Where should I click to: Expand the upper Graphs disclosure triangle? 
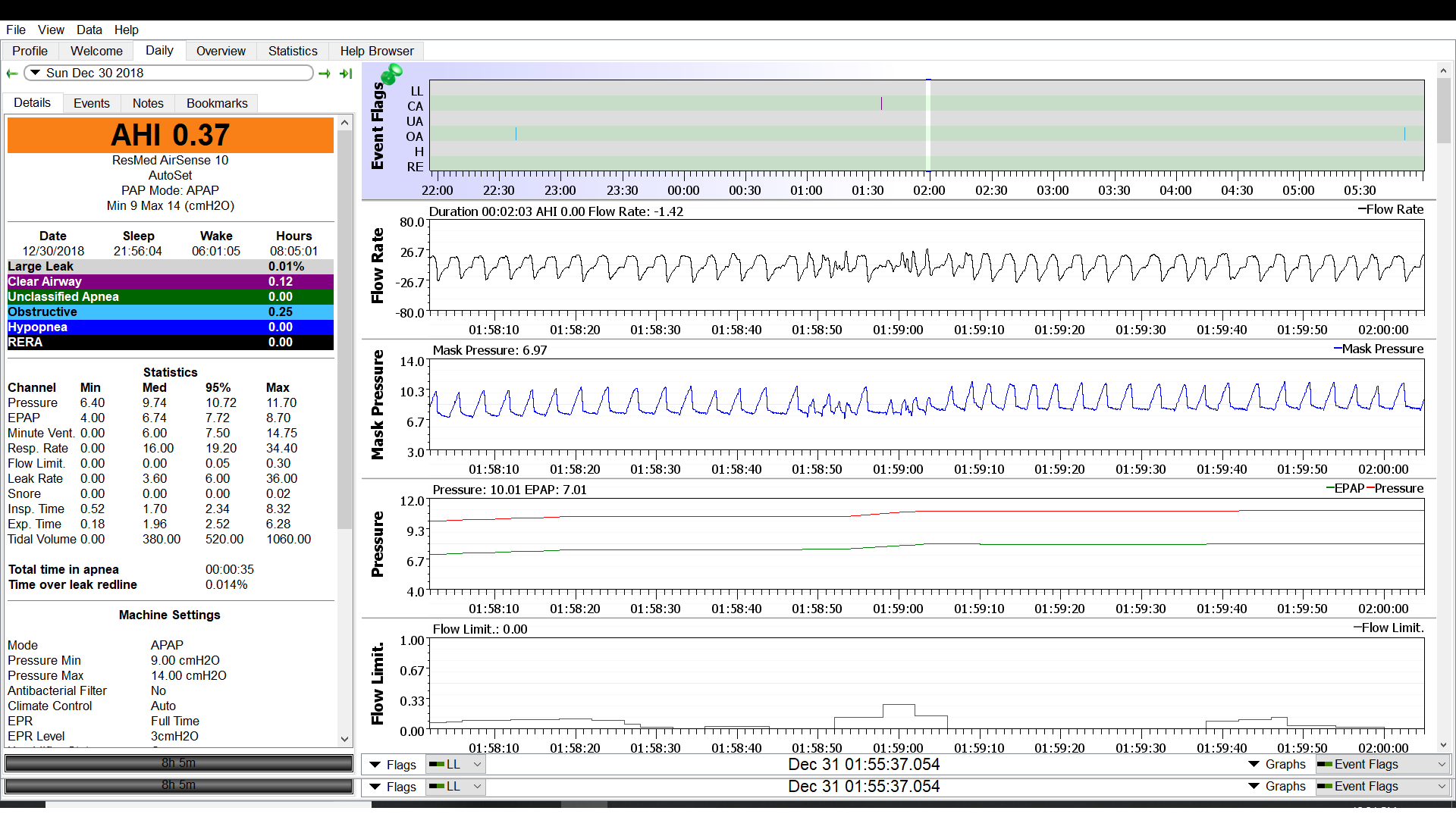pyautogui.click(x=1254, y=764)
